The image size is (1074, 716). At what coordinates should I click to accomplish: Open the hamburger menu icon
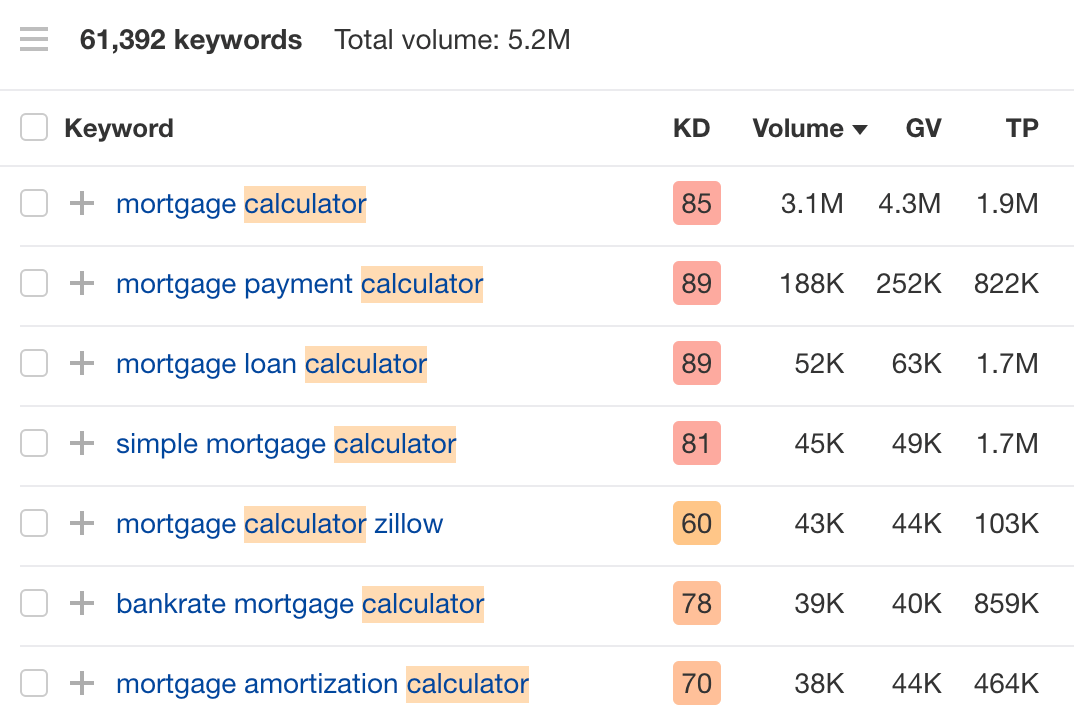34,39
